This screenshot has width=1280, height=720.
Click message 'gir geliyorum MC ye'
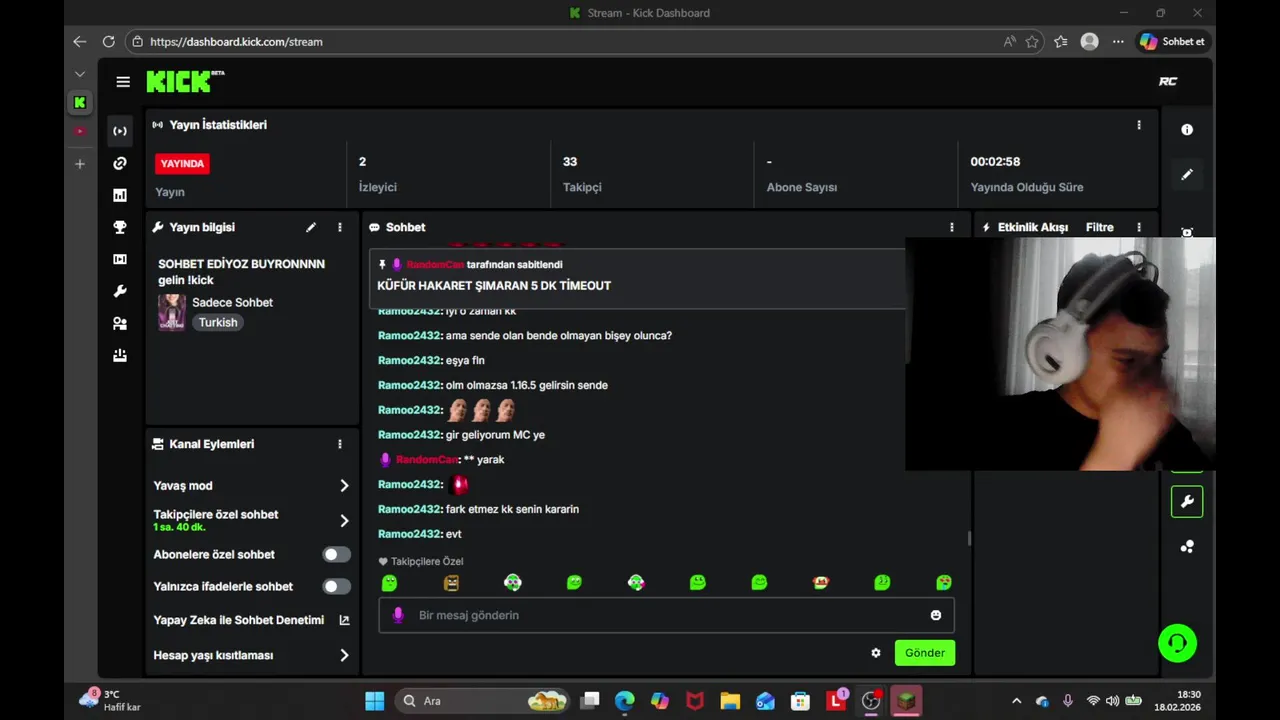[x=495, y=435]
